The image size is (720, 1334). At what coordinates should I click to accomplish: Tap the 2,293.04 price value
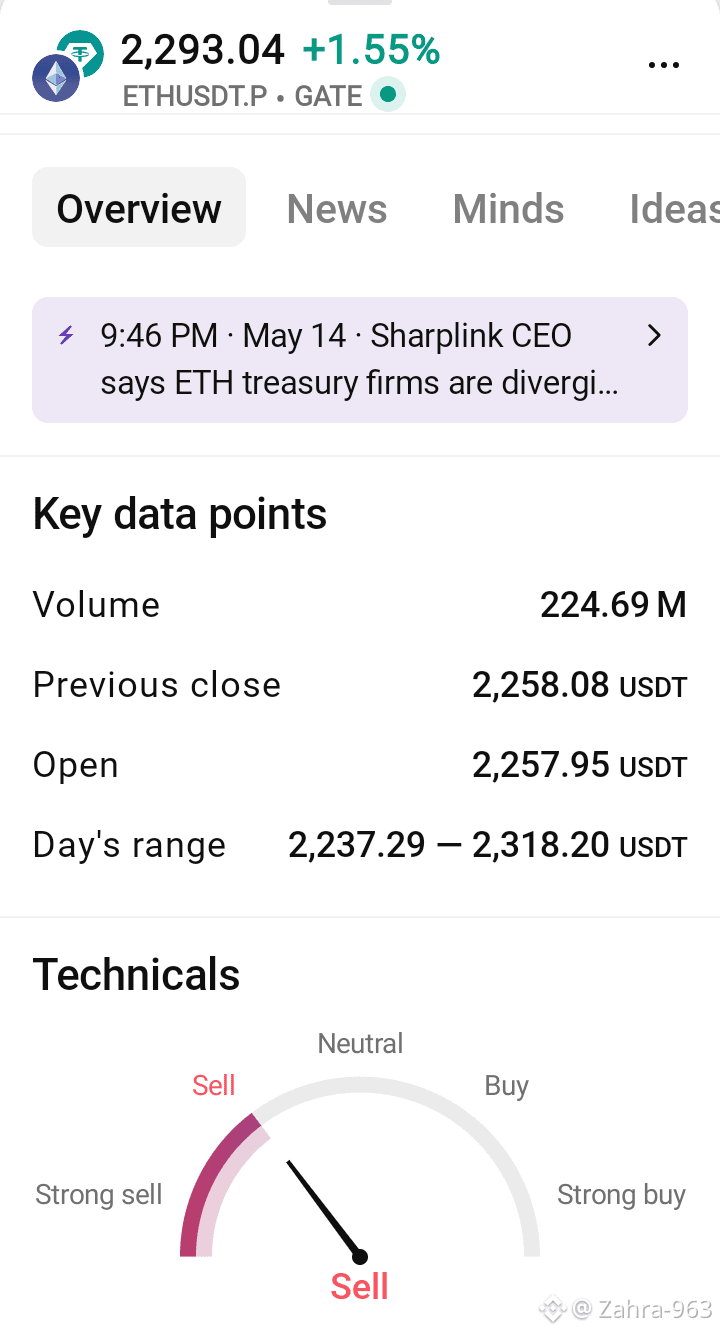[203, 50]
